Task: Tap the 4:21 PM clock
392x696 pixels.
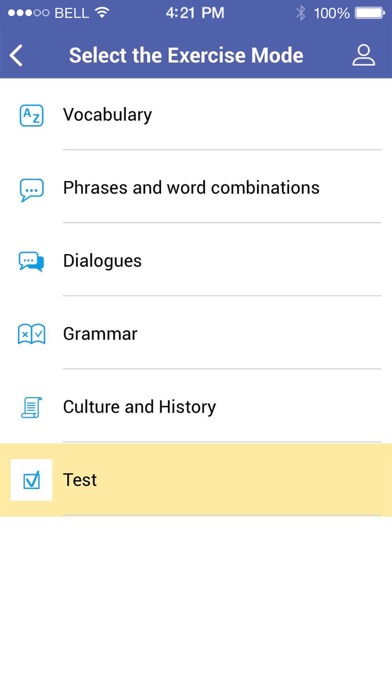Action: coord(195,13)
